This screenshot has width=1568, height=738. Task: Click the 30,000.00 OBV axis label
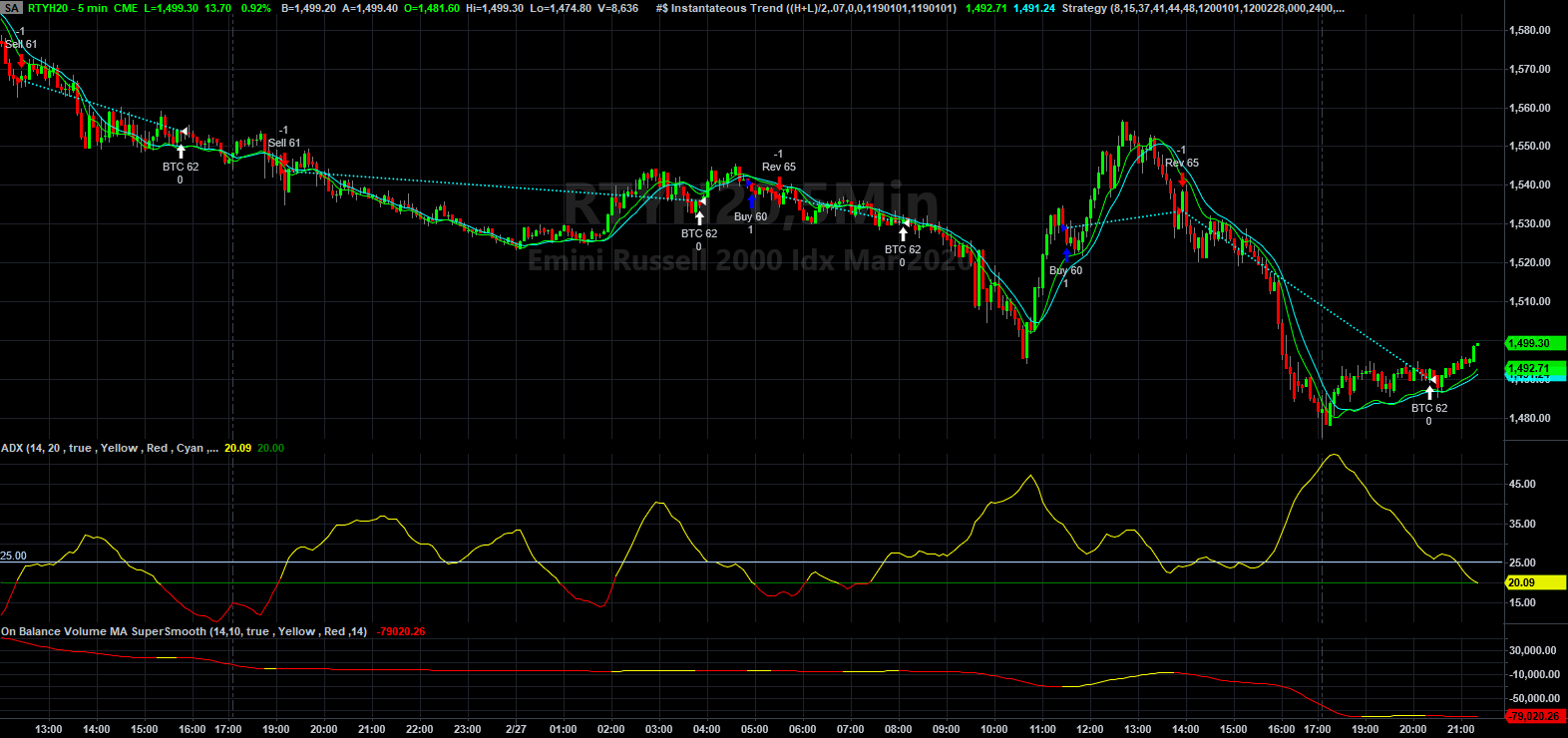tap(1533, 650)
